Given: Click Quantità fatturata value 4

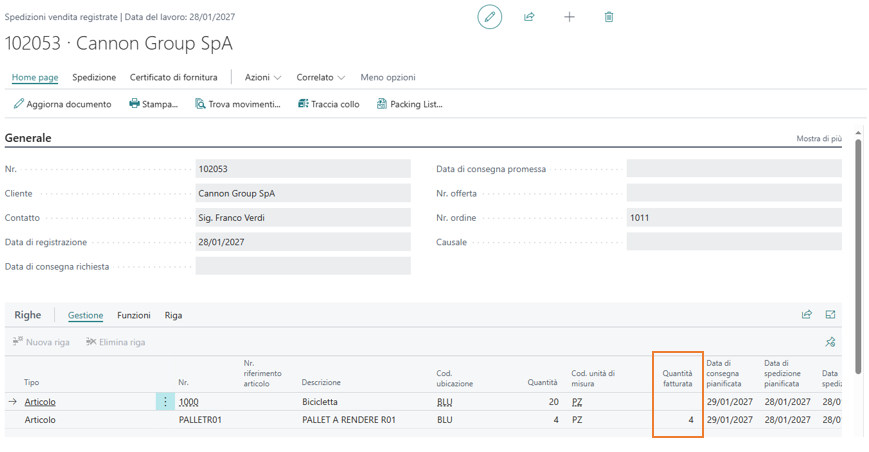Looking at the screenshot, I should pyautogui.click(x=691, y=420).
